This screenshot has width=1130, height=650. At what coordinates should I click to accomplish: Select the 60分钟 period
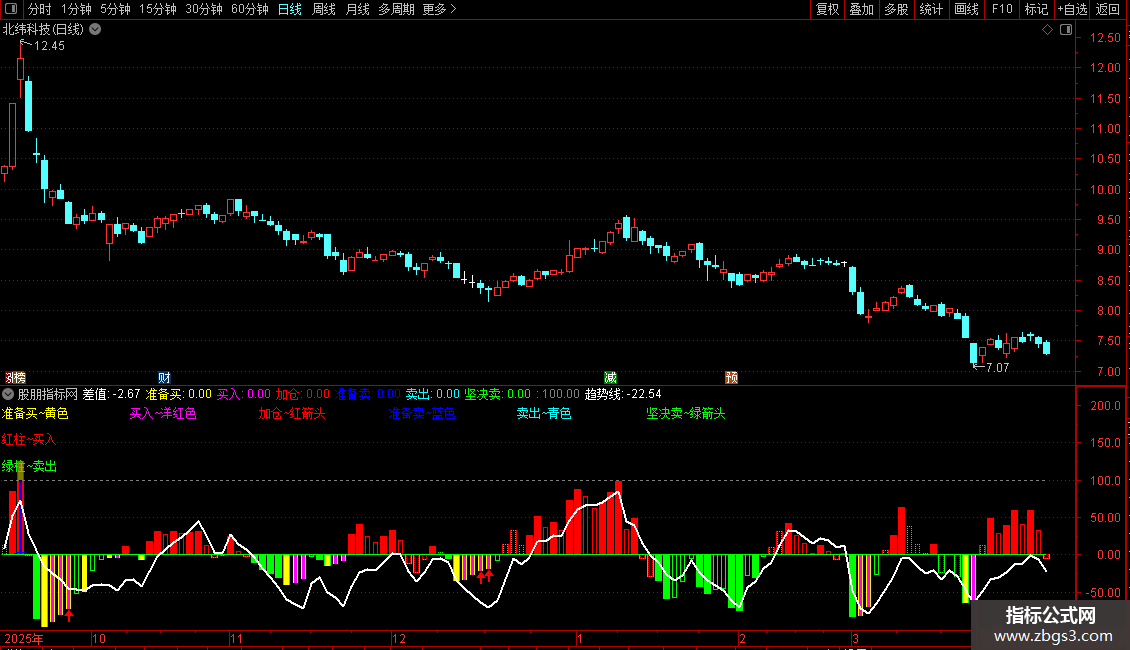click(x=250, y=9)
